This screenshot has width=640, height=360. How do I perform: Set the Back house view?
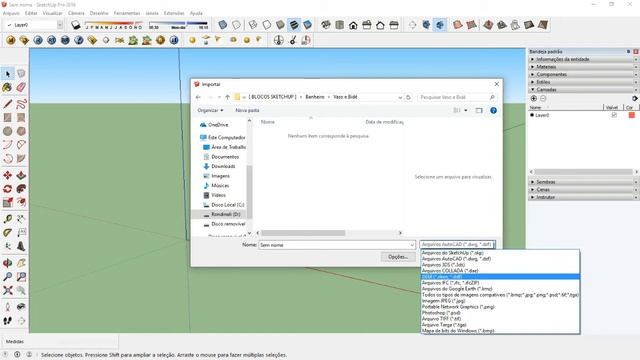click(380, 25)
